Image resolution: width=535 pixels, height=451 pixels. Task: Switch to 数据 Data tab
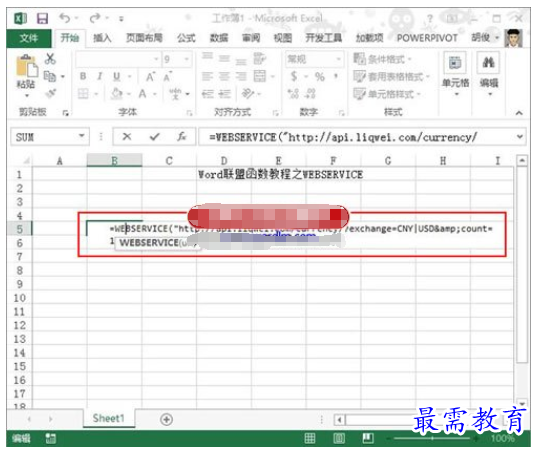tap(219, 38)
